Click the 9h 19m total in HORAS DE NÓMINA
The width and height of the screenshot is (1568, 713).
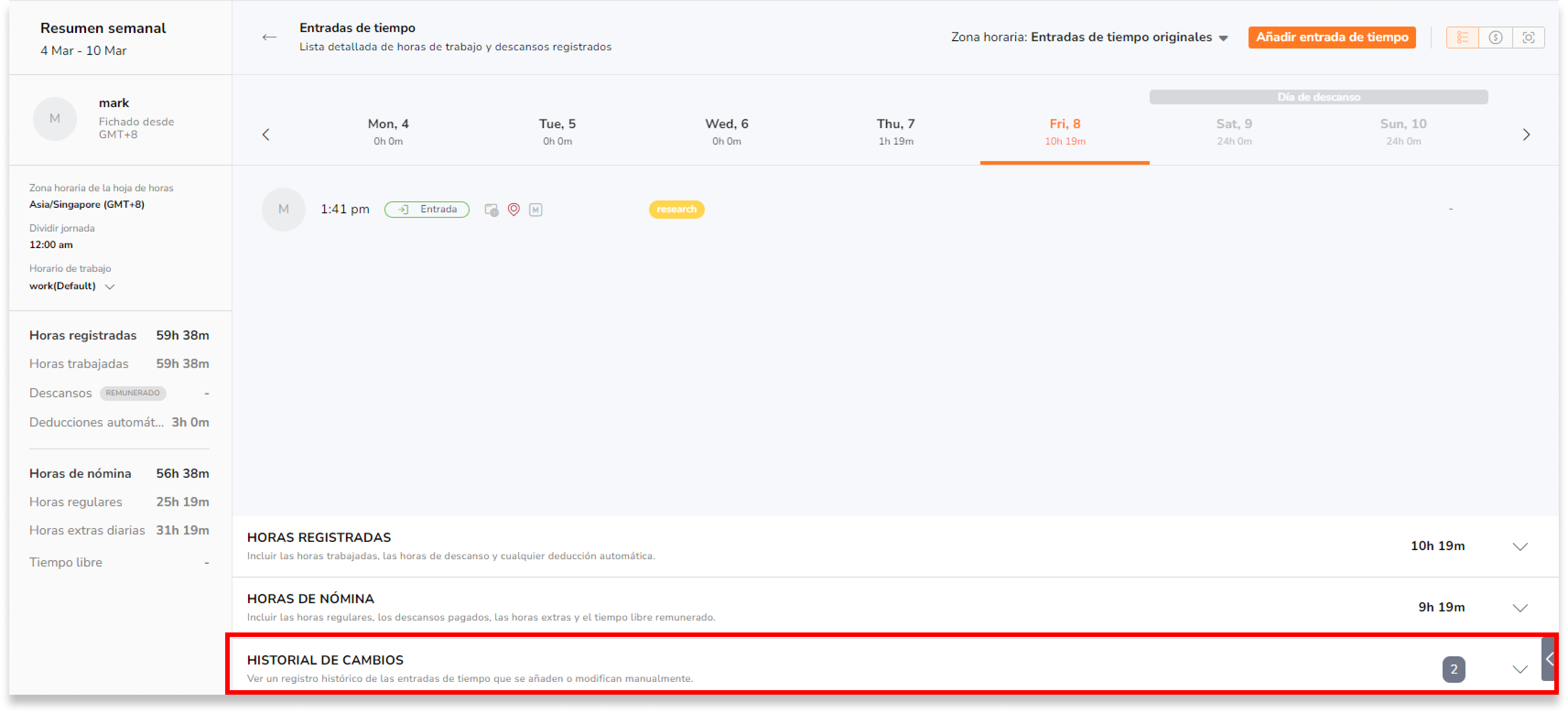pyautogui.click(x=1441, y=608)
